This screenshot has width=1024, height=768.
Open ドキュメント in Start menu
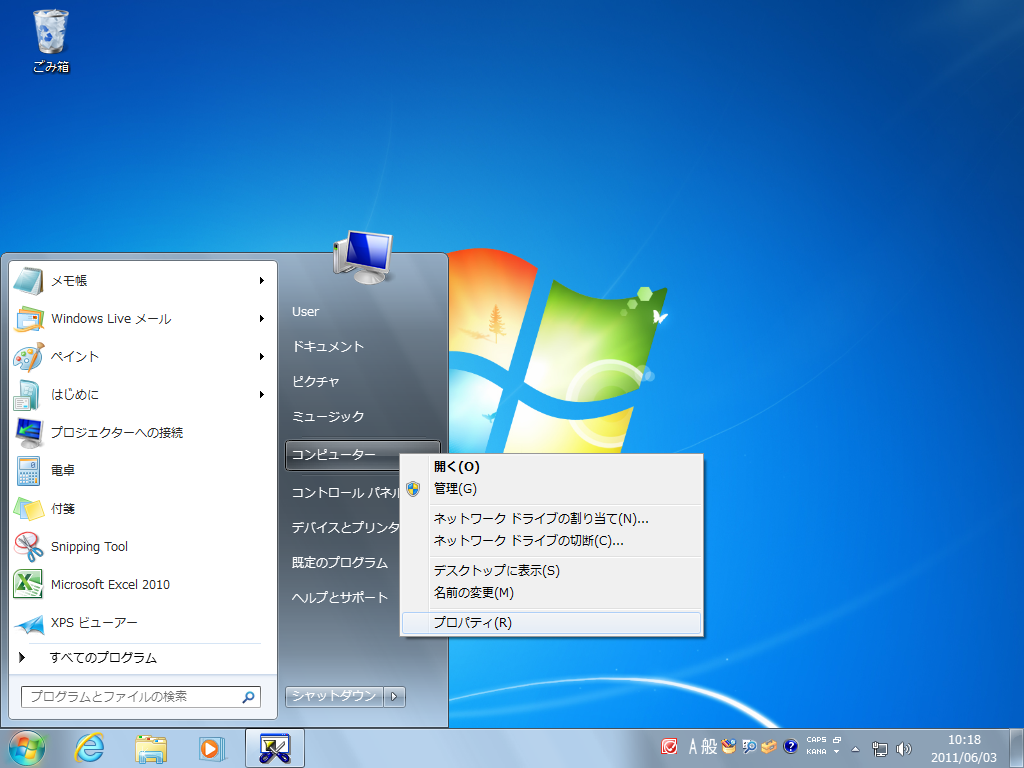(x=328, y=347)
